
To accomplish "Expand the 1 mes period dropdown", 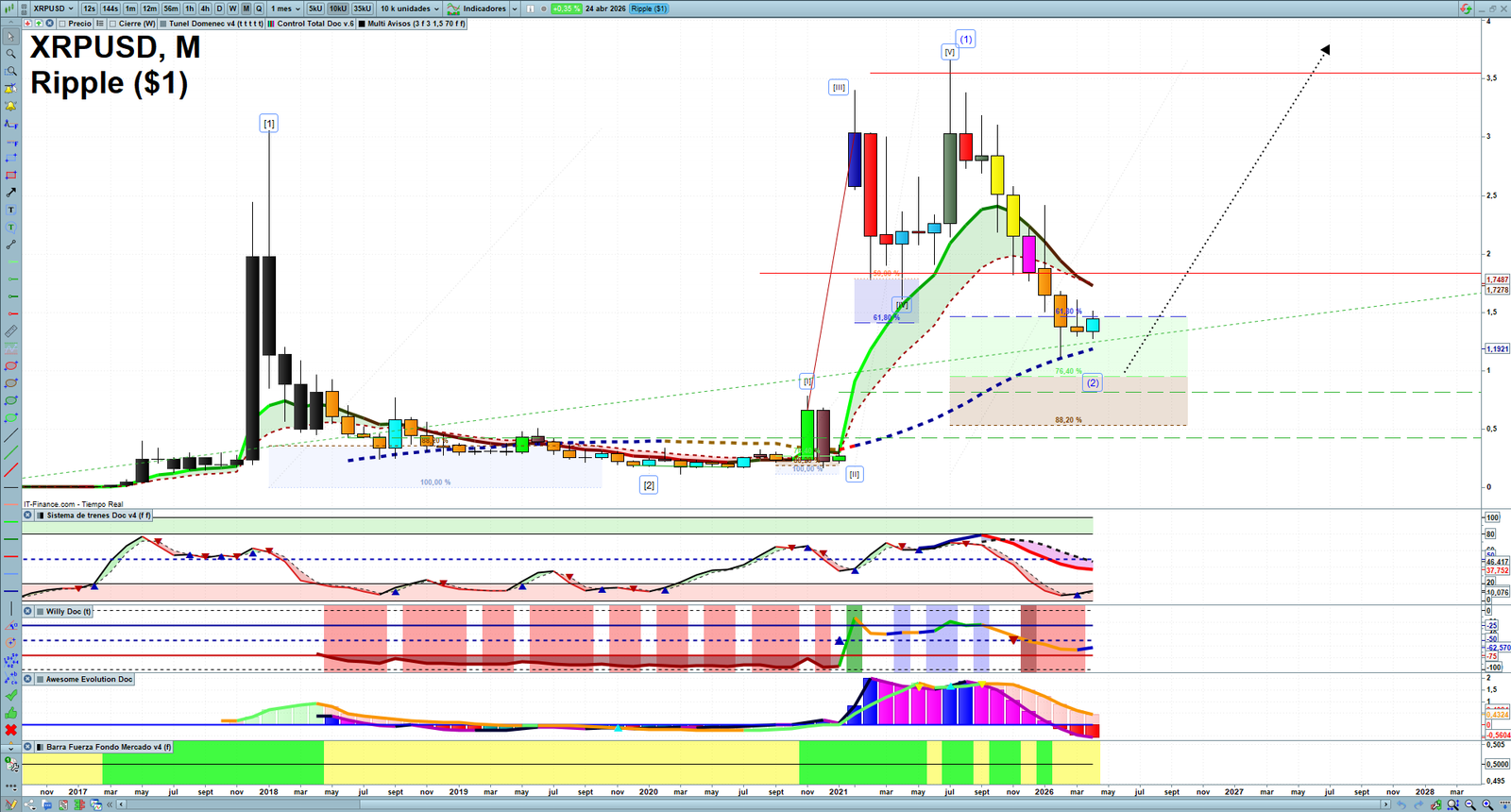I will pyautogui.click(x=285, y=8).
